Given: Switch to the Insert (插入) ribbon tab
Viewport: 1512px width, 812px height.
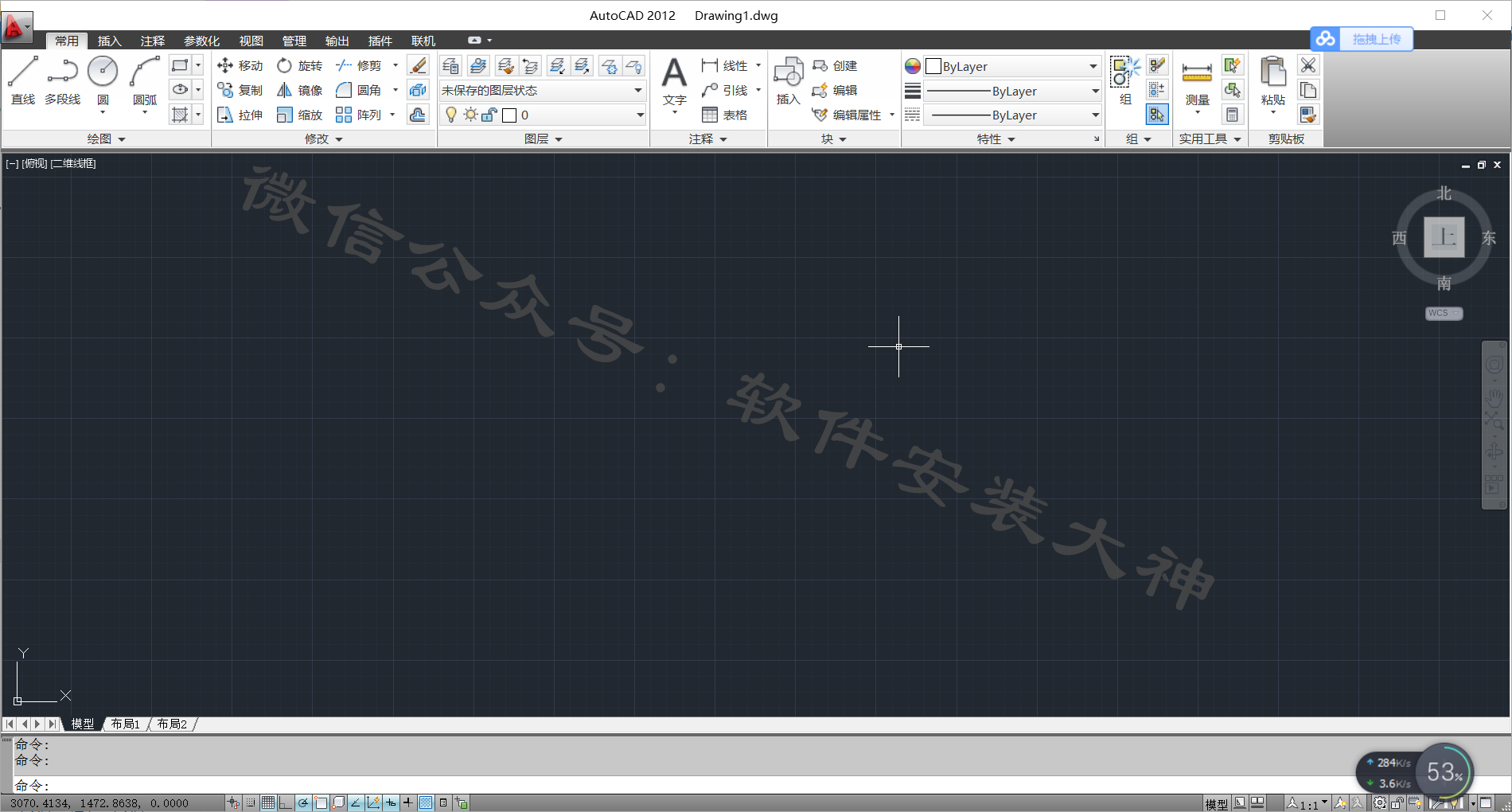Looking at the screenshot, I should pyautogui.click(x=109, y=41).
